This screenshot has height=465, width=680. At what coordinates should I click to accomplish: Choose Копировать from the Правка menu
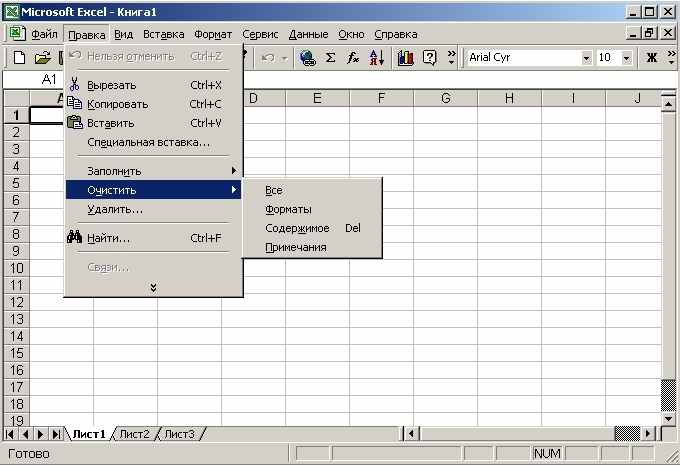(153, 104)
